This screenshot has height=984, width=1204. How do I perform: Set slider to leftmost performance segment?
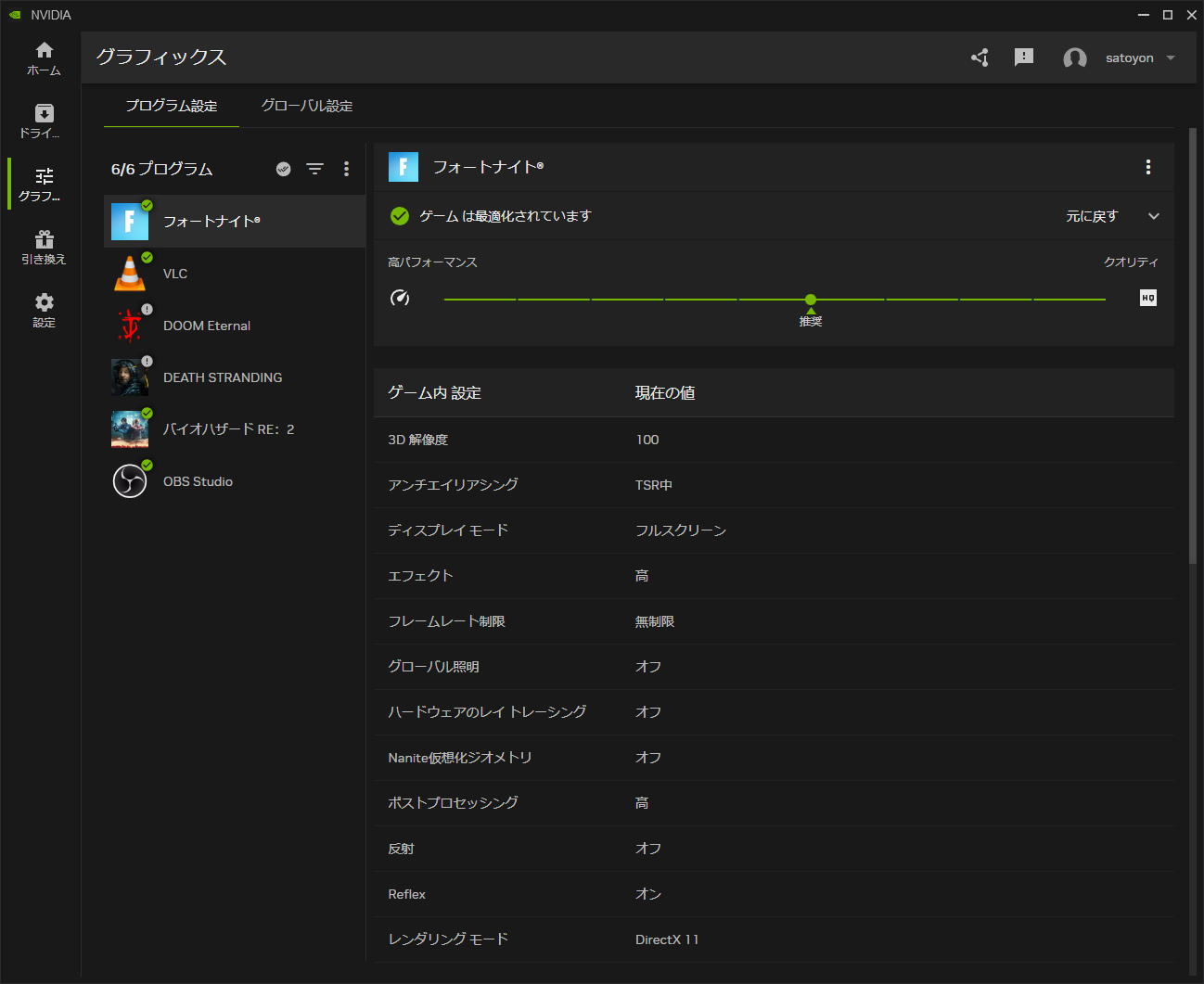(x=480, y=300)
